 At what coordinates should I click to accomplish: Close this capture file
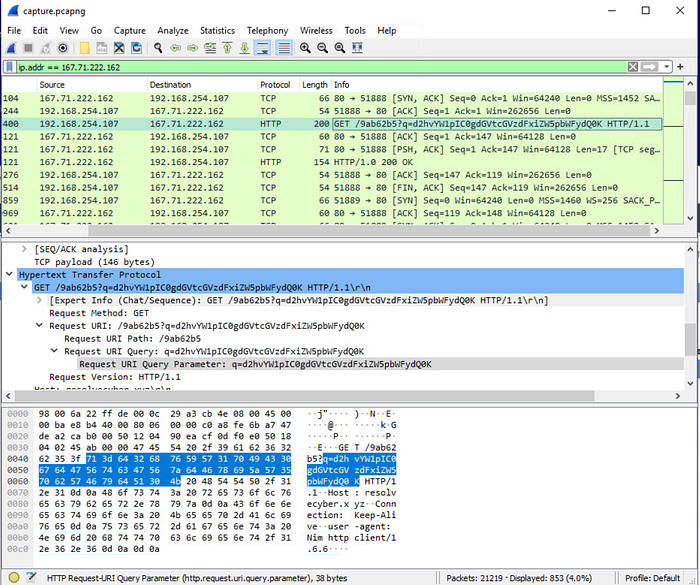tap(119, 48)
